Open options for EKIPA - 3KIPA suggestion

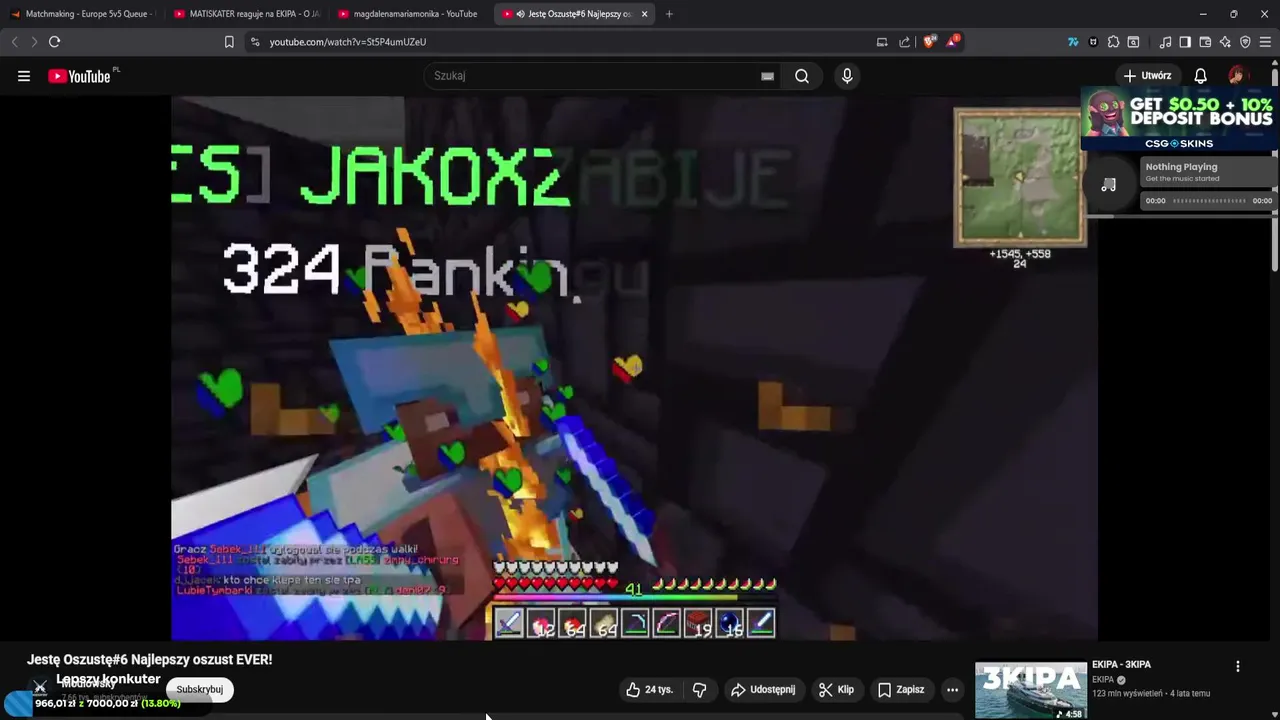tap(1238, 666)
